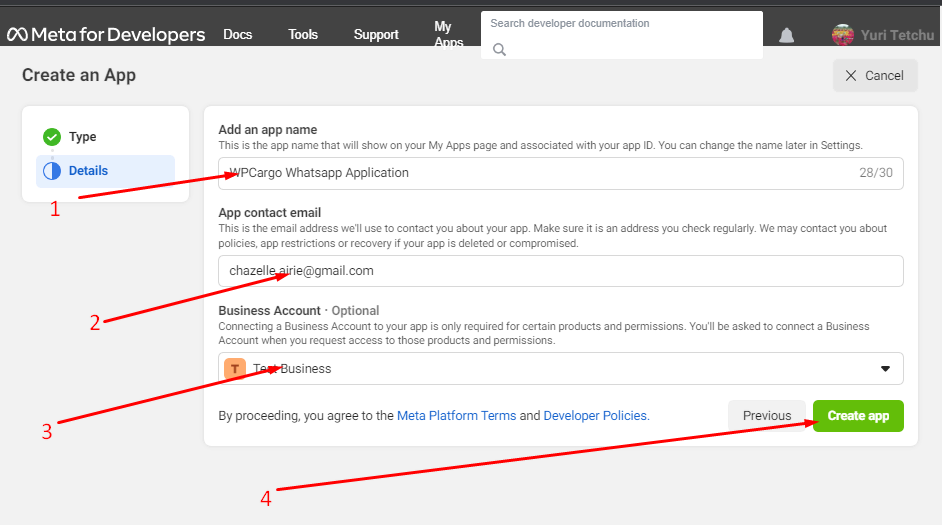The width and height of the screenshot is (942, 525).
Task: Open the Meta Platform Terms link
Action: [x=456, y=416]
